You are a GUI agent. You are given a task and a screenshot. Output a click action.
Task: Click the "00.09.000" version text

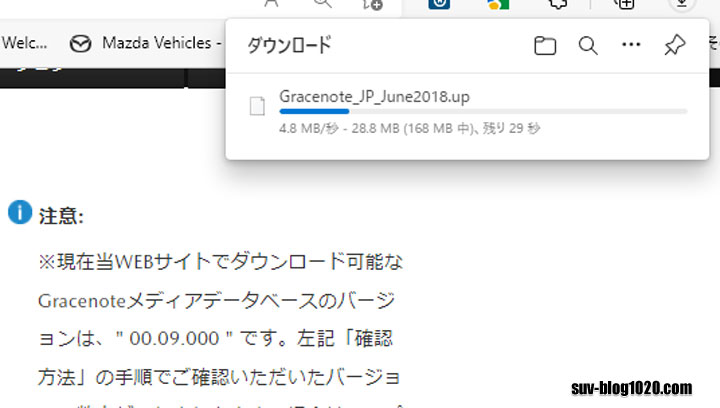pos(174,339)
